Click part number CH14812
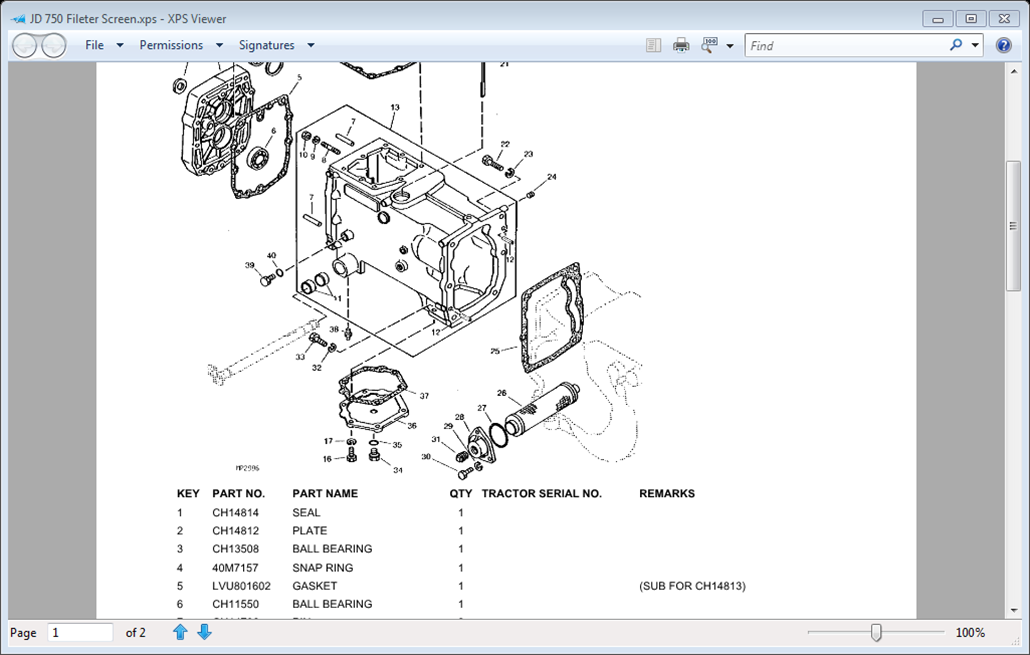1030x655 pixels. tap(235, 531)
